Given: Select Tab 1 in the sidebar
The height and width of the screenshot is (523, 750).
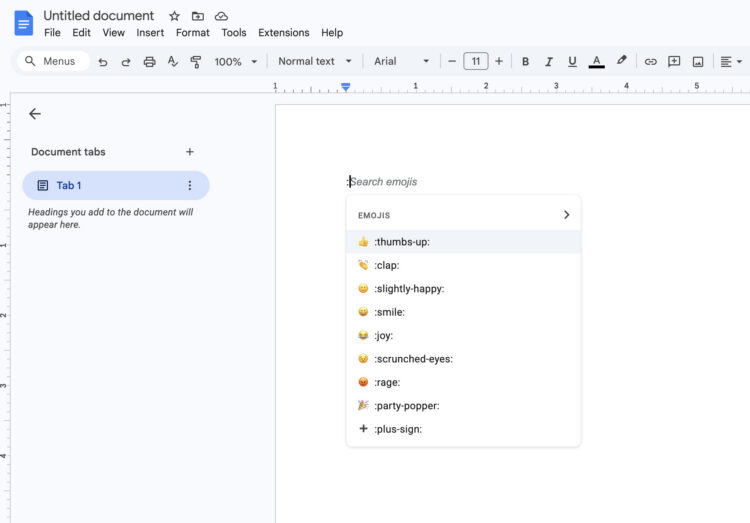Looking at the screenshot, I should coord(116,185).
